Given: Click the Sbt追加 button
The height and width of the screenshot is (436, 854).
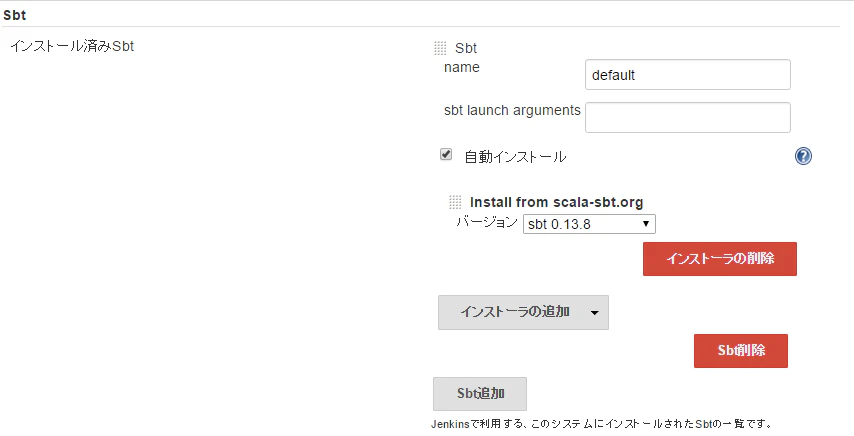Looking at the screenshot, I should point(479,394).
